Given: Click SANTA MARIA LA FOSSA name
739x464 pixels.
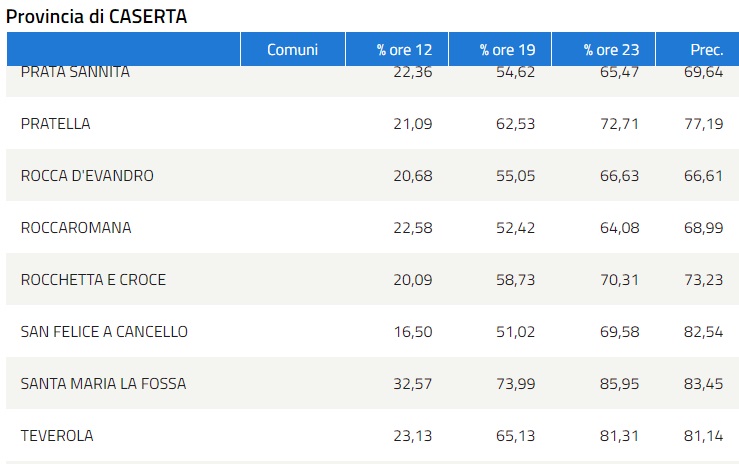Looking at the screenshot, I should coord(103,384).
